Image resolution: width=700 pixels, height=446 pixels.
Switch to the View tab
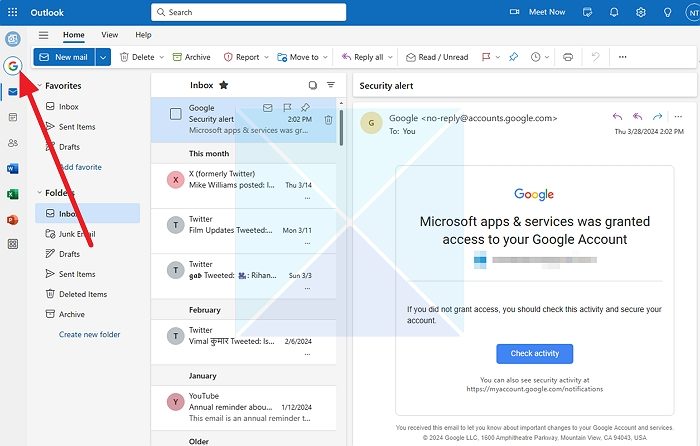[x=109, y=35]
